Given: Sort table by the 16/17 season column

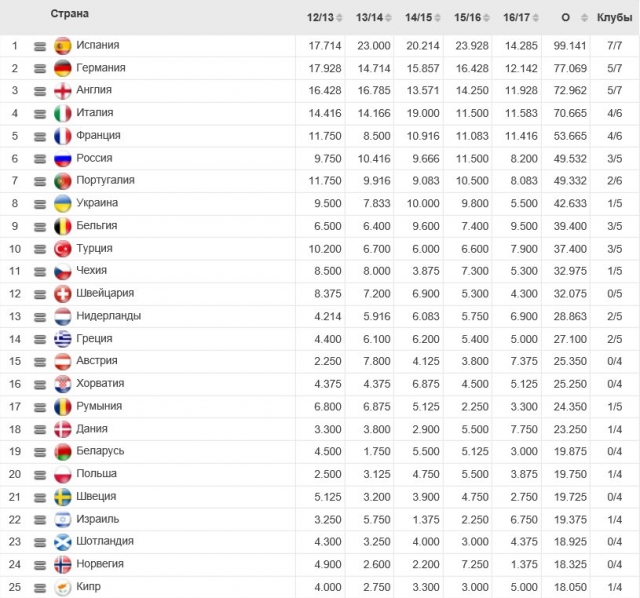Looking at the screenshot, I should coord(523,18).
